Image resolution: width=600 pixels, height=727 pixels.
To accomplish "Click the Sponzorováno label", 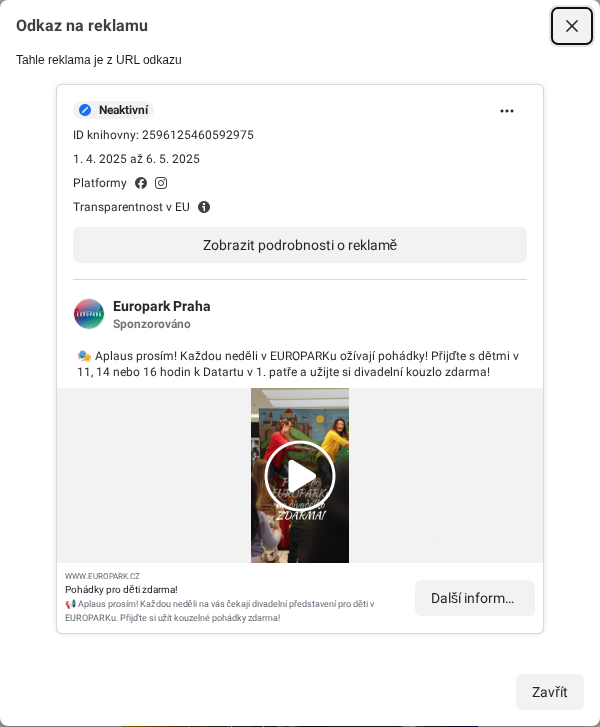I will tap(152, 324).
